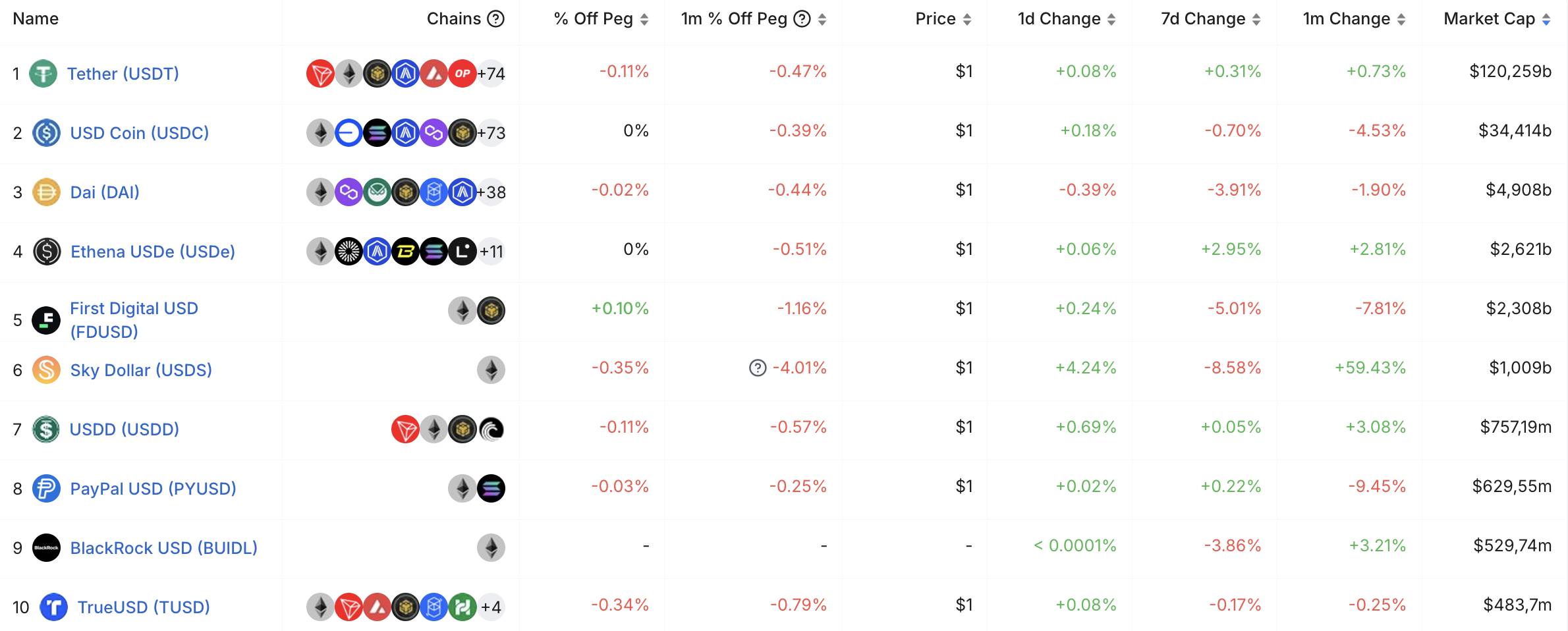Sort by Price column arrows
The image size is (1568, 631).
[x=967, y=19]
